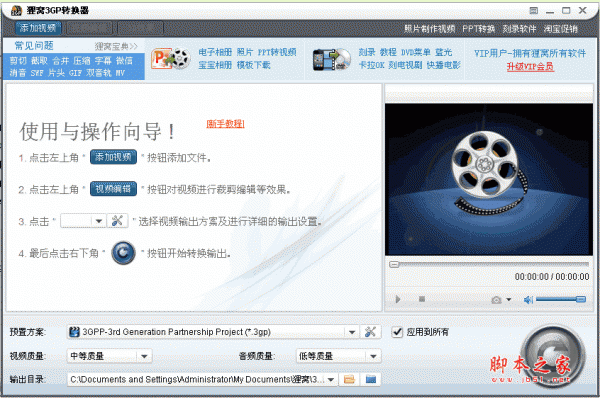Click the 消音 FAQ link
600x398 pixels.
click(18, 73)
